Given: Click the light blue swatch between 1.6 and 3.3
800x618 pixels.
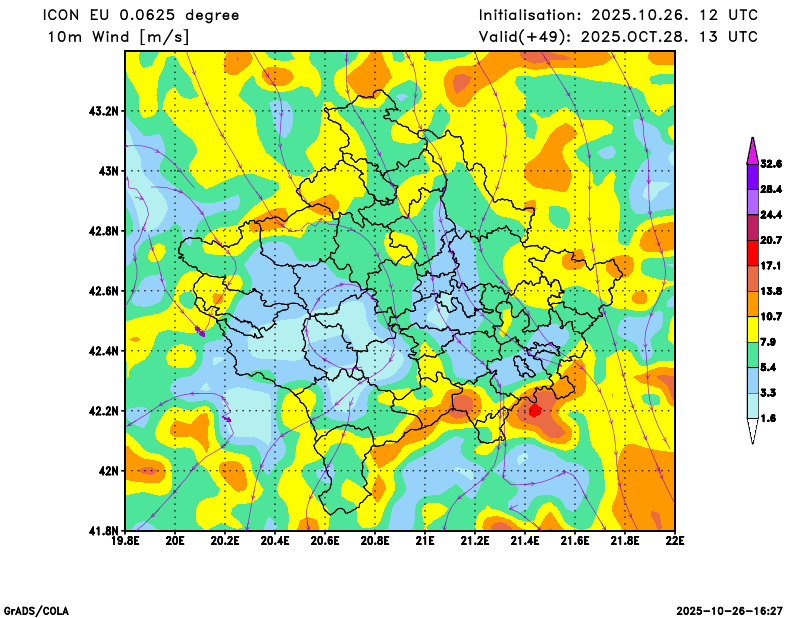Looking at the screenshot, I should [752, 406].
